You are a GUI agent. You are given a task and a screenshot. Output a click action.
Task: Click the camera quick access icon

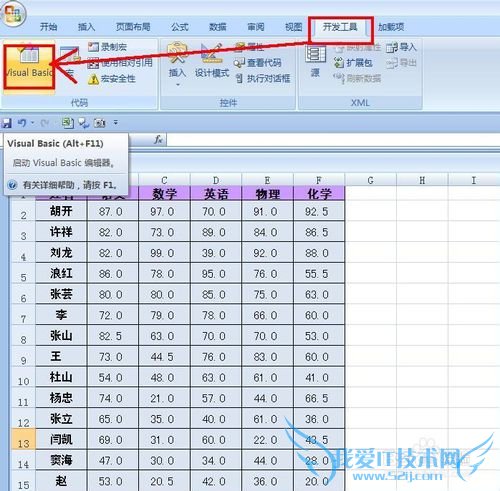pyautogui.click(x=99, y=123)
